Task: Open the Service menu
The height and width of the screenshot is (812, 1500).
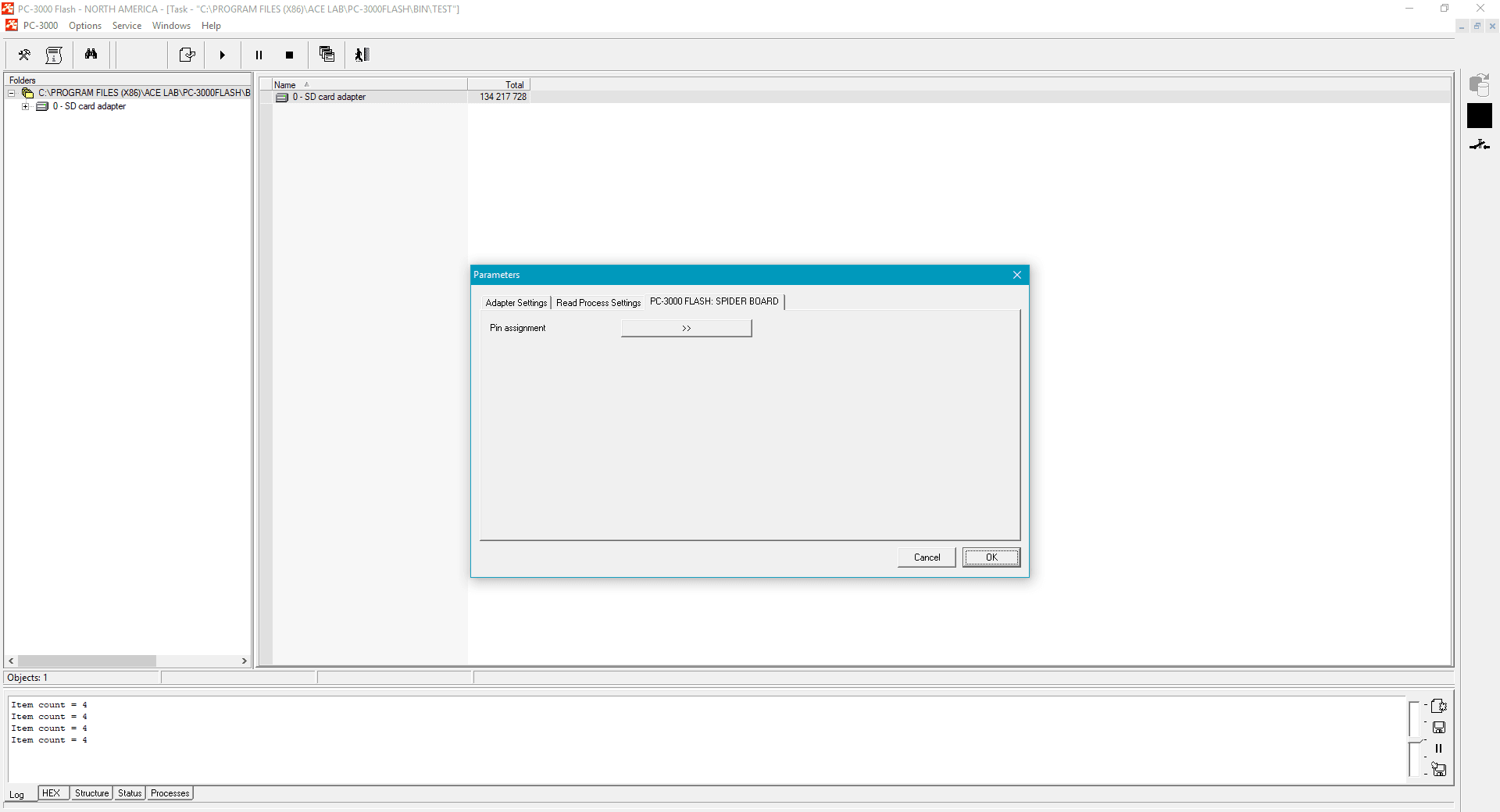Action: click(x=127, y=26)
